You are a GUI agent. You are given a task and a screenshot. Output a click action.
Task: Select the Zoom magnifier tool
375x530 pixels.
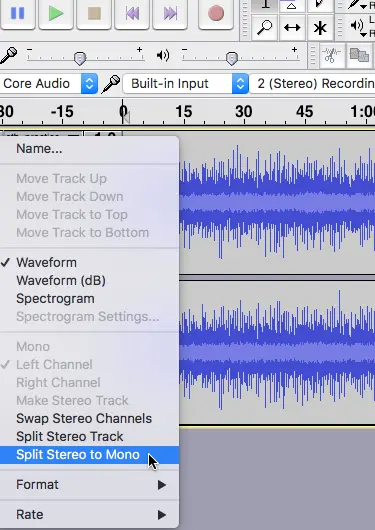264,28
